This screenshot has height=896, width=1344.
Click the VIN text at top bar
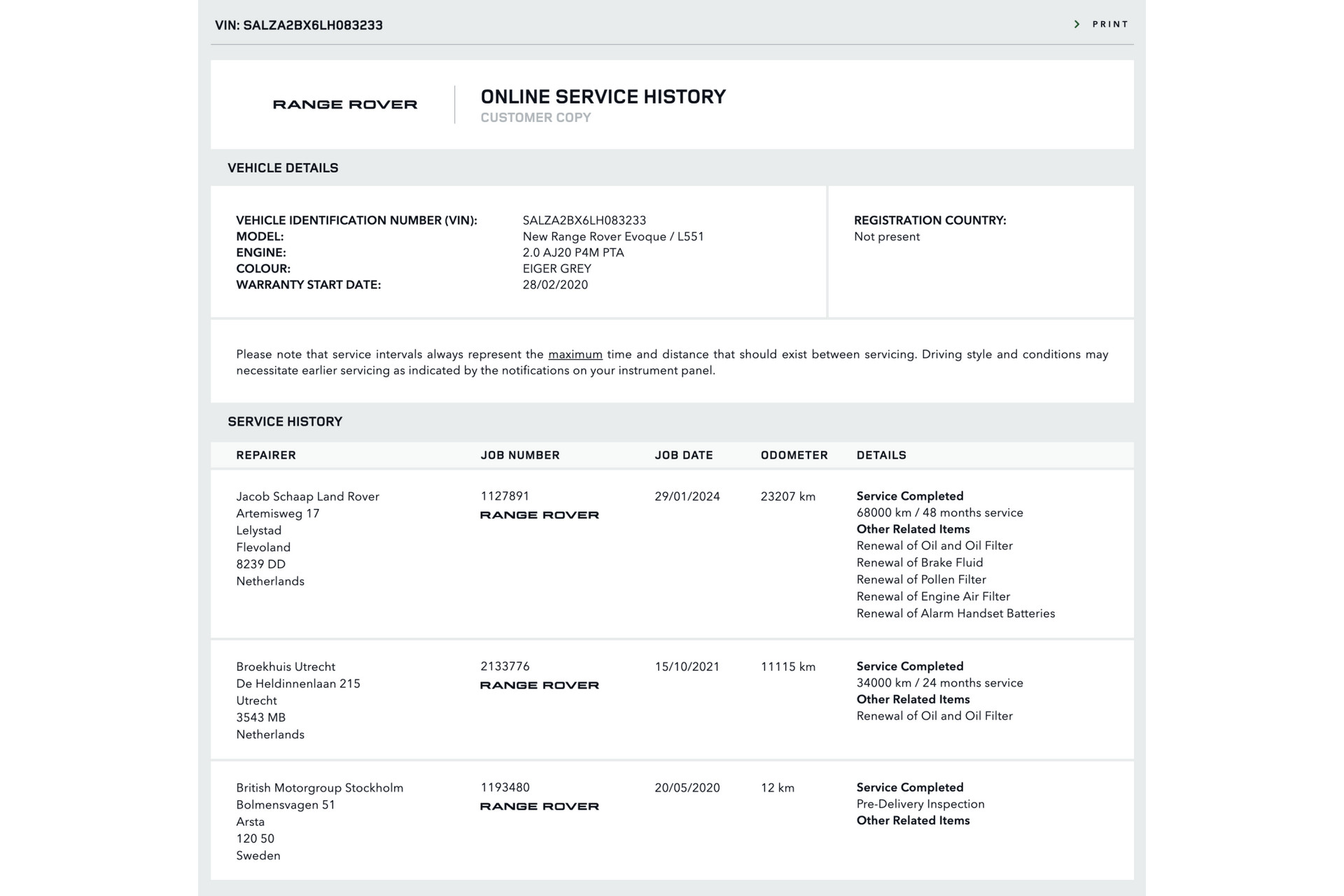click(x=298, y=25)
